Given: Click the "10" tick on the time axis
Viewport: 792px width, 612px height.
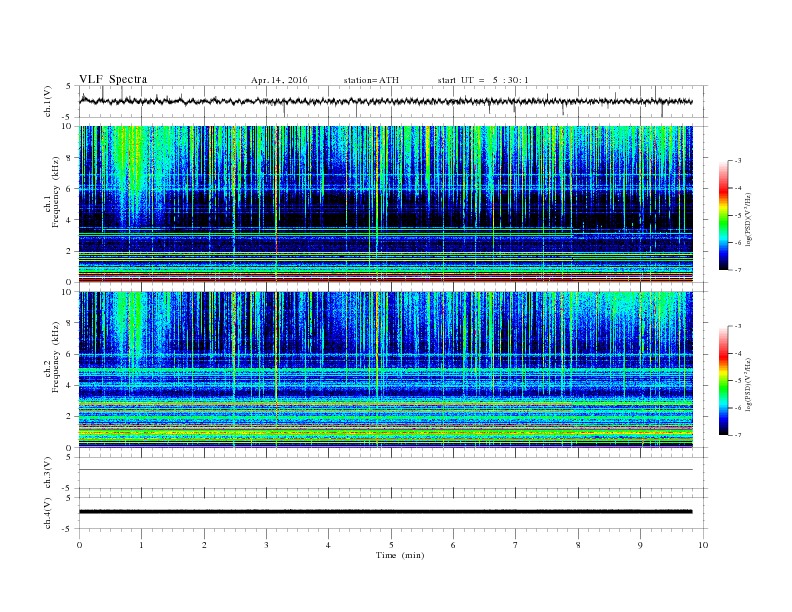Looking at the screenshot, I should coord(703,545).
